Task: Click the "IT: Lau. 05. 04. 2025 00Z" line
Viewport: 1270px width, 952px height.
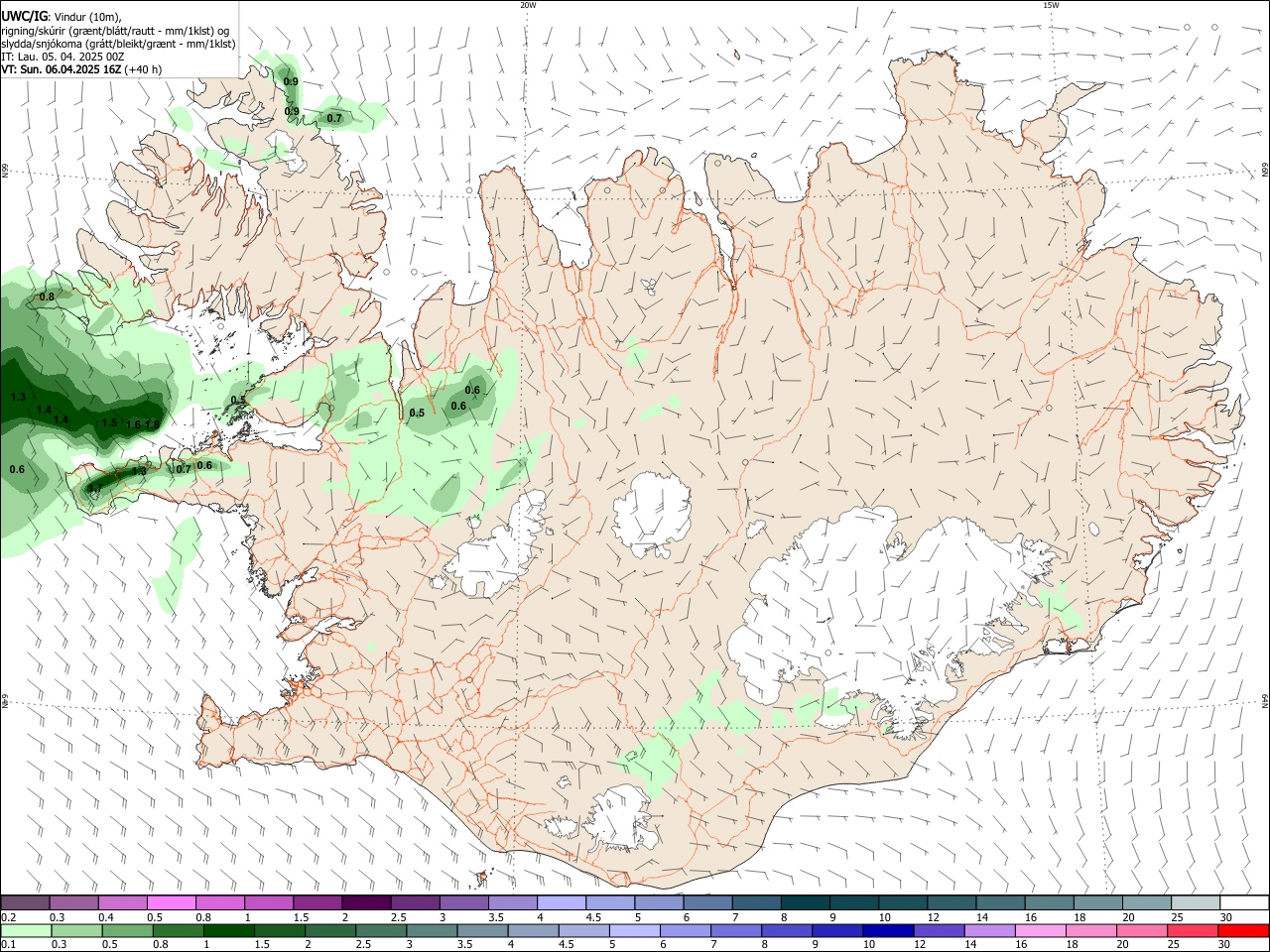Action: tap(63, 57)
